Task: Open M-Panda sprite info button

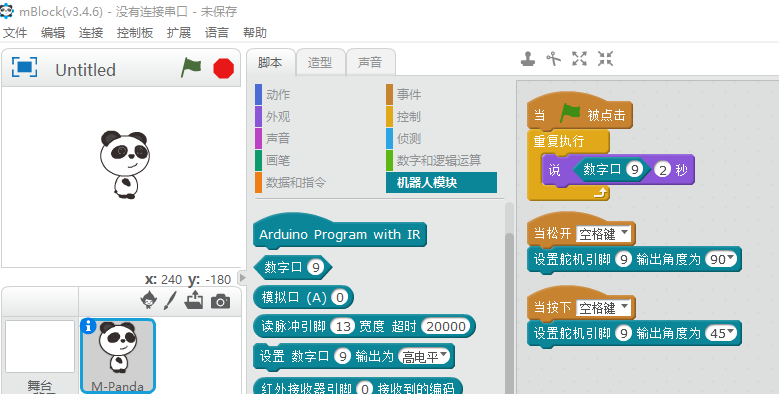Action: click(x=88, y=326)
